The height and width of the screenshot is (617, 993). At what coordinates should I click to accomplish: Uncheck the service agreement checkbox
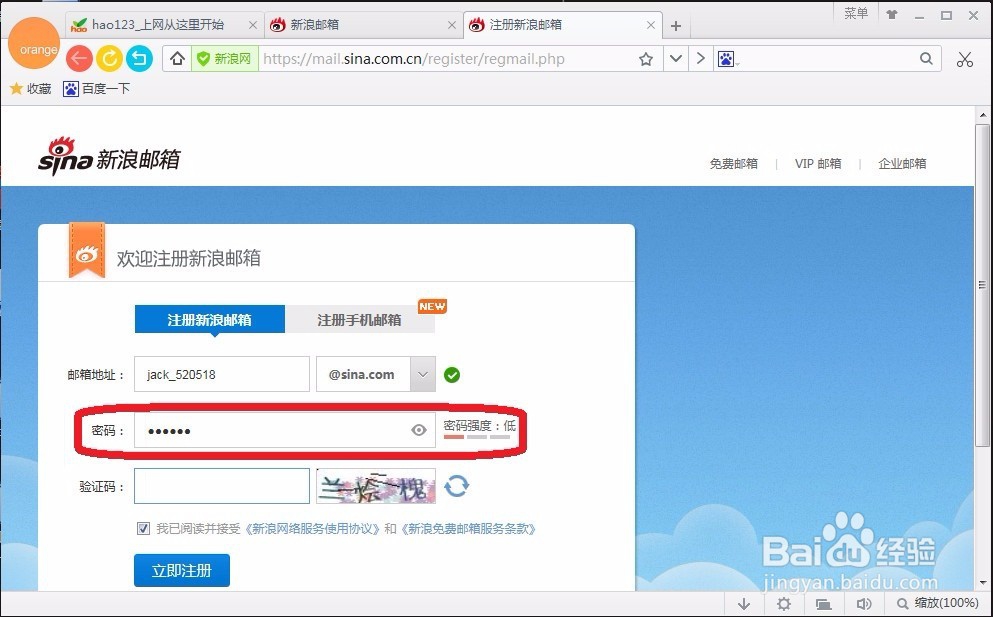143,528
